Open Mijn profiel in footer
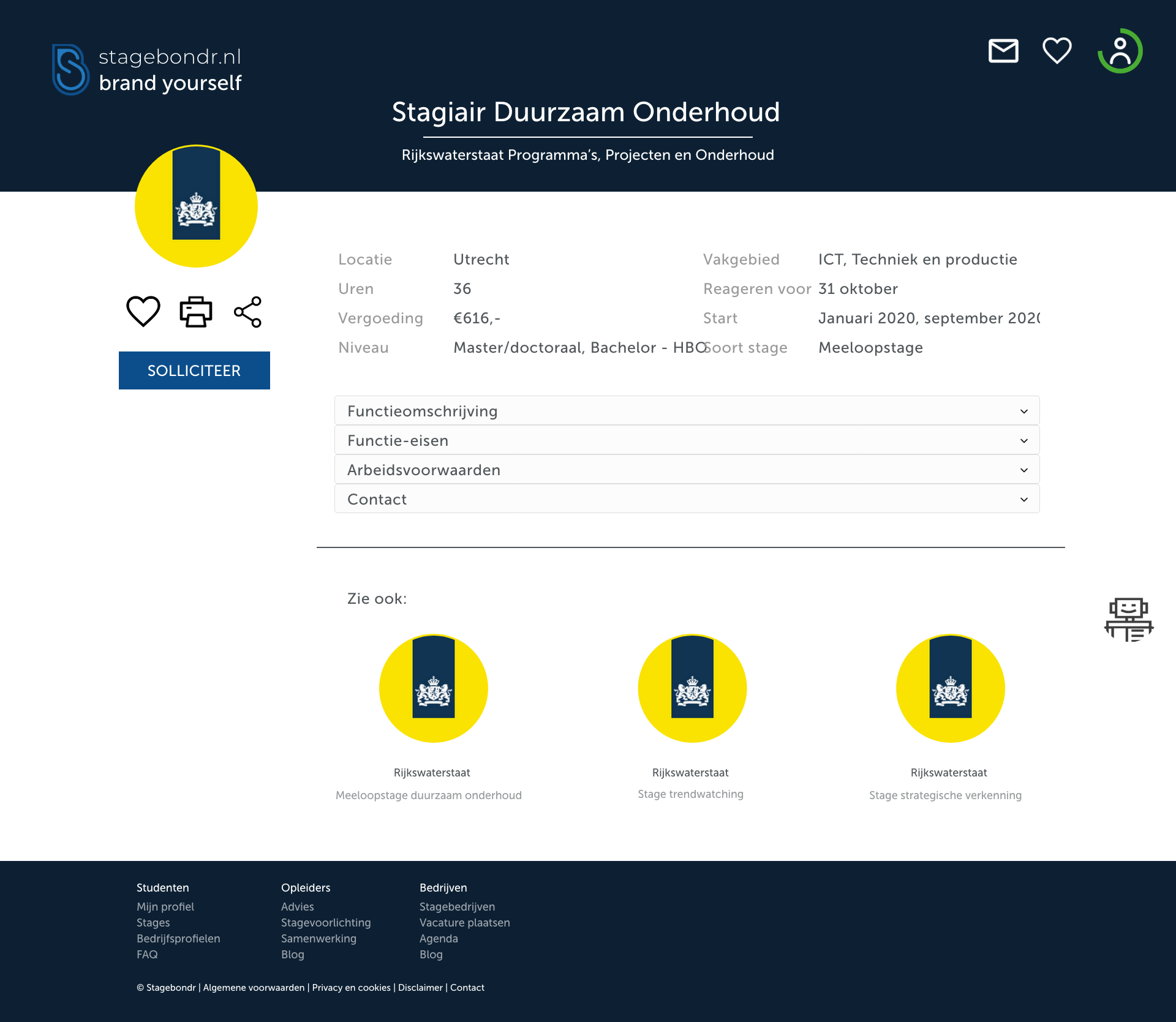The image size is (1176, 1022). [165, 906]
